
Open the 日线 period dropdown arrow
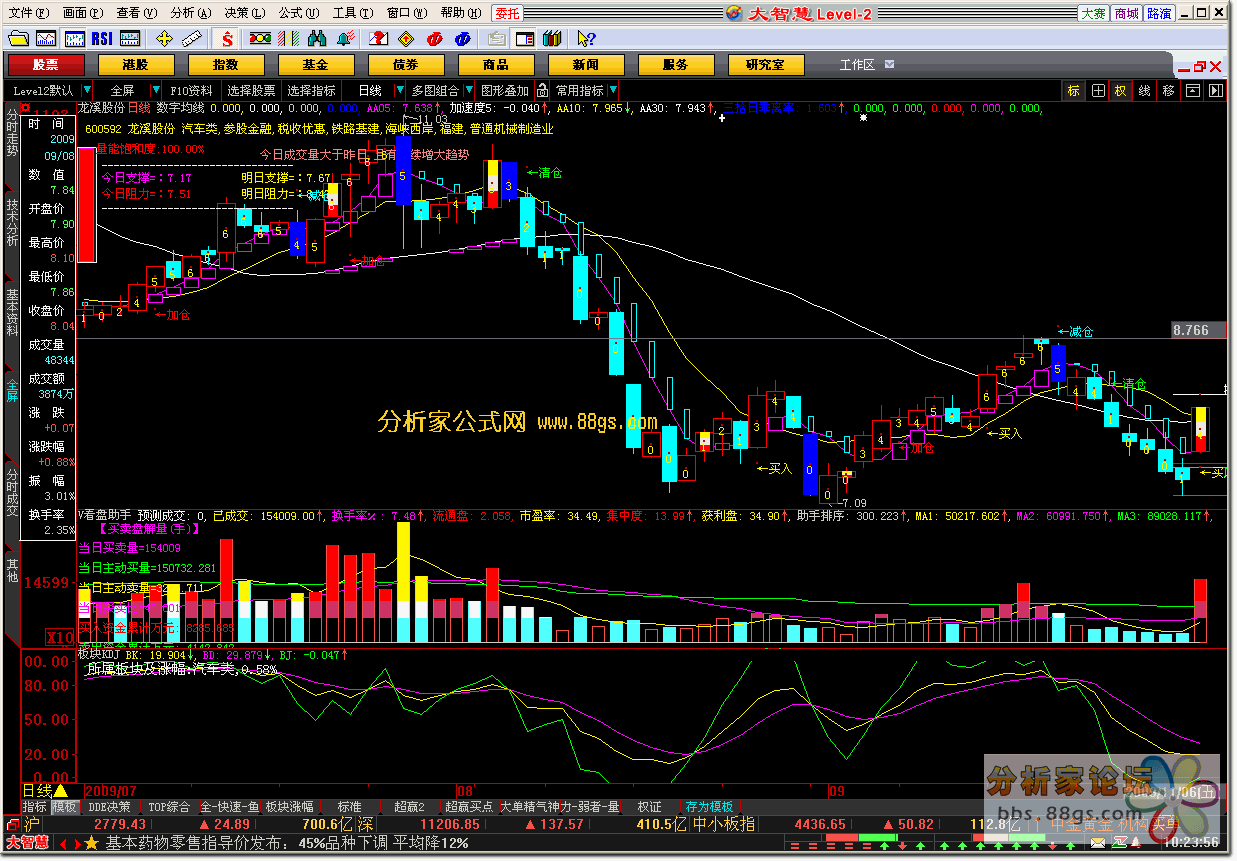coord(398,90)
